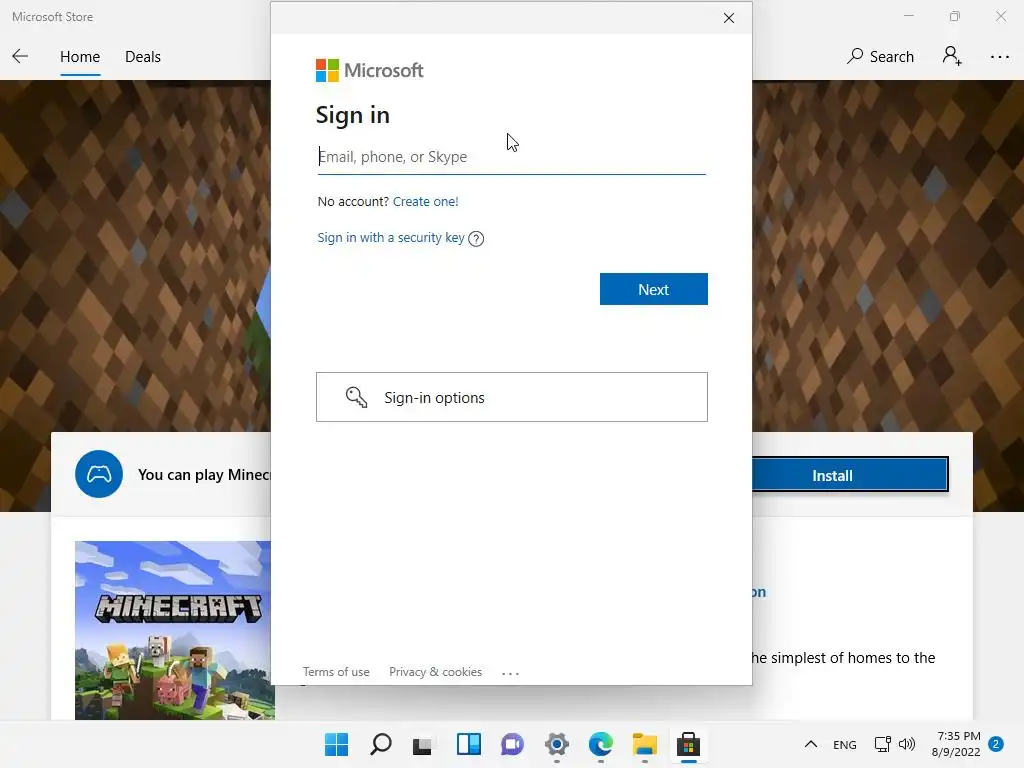Open Terms of use link
The height and width of the screenshot is (768, 1024).
[x=336, y=672]
